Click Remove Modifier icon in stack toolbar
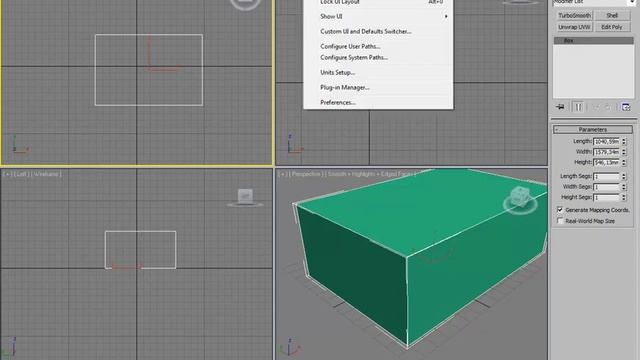The width and height of the screenshot is (640, 360). pyautogui.click(x=608, y=107)
